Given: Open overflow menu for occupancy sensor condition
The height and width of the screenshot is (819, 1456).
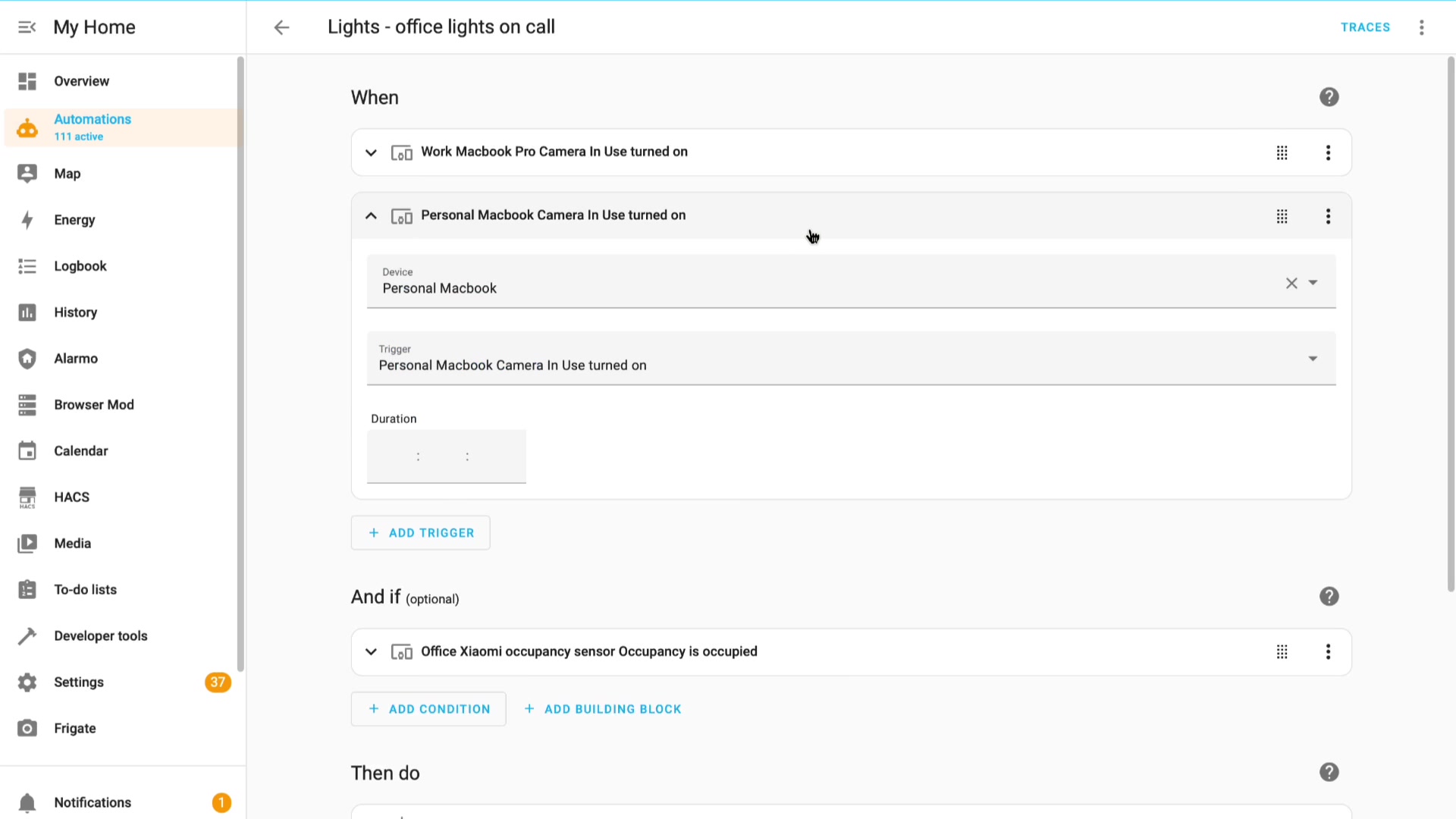Looking at the screenshot, I should coord(1328,652).
